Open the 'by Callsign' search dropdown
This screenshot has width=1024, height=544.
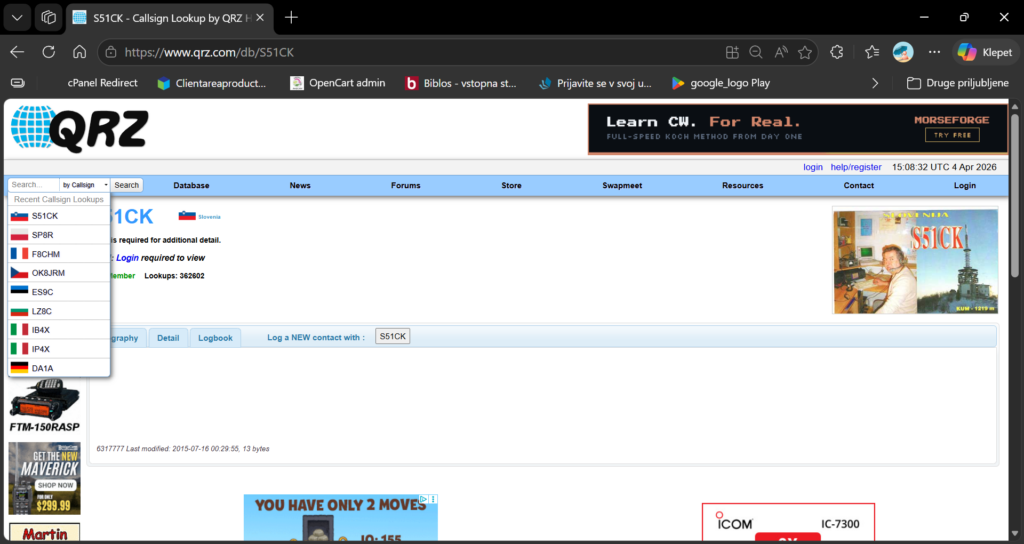tap(85, 185)
